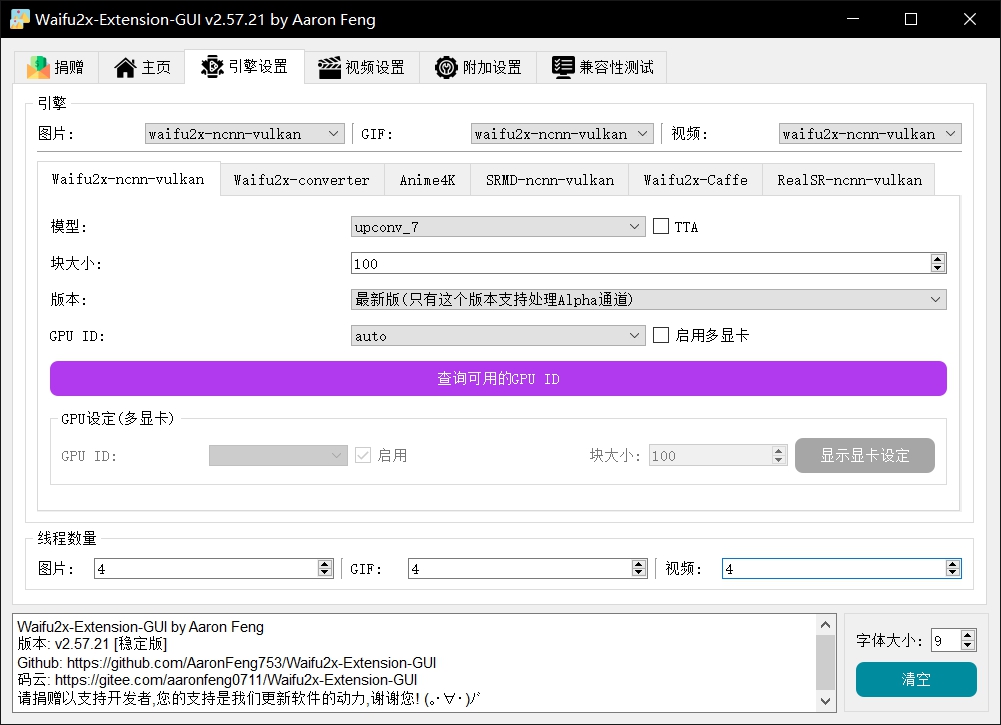
Task: Select the SRMD-ncnn-vulkan engine tab
Action: (x=550, y=180)
